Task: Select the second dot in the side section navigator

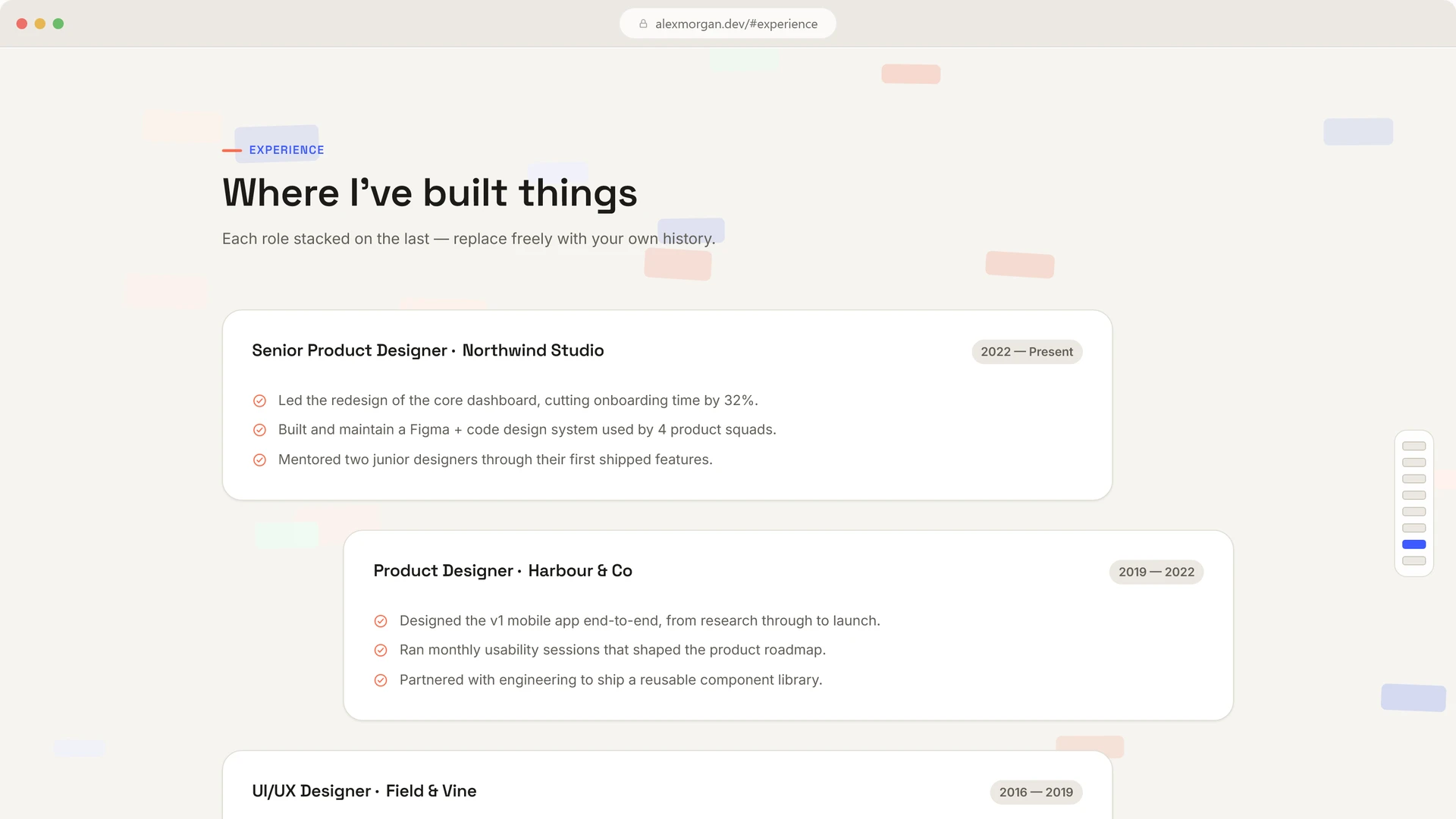Action: pyautogui.click(x=1414, y=463)
